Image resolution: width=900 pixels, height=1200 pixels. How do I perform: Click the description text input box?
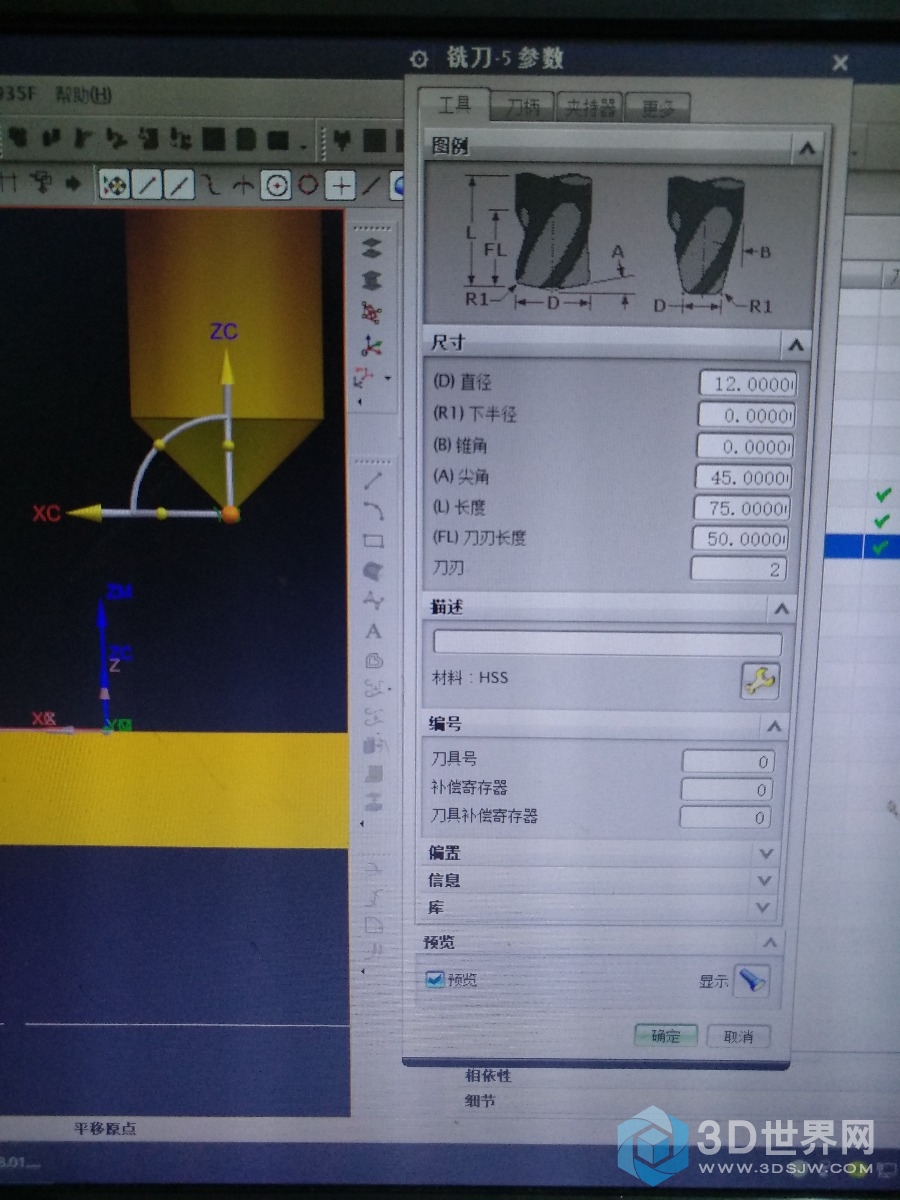608,644
